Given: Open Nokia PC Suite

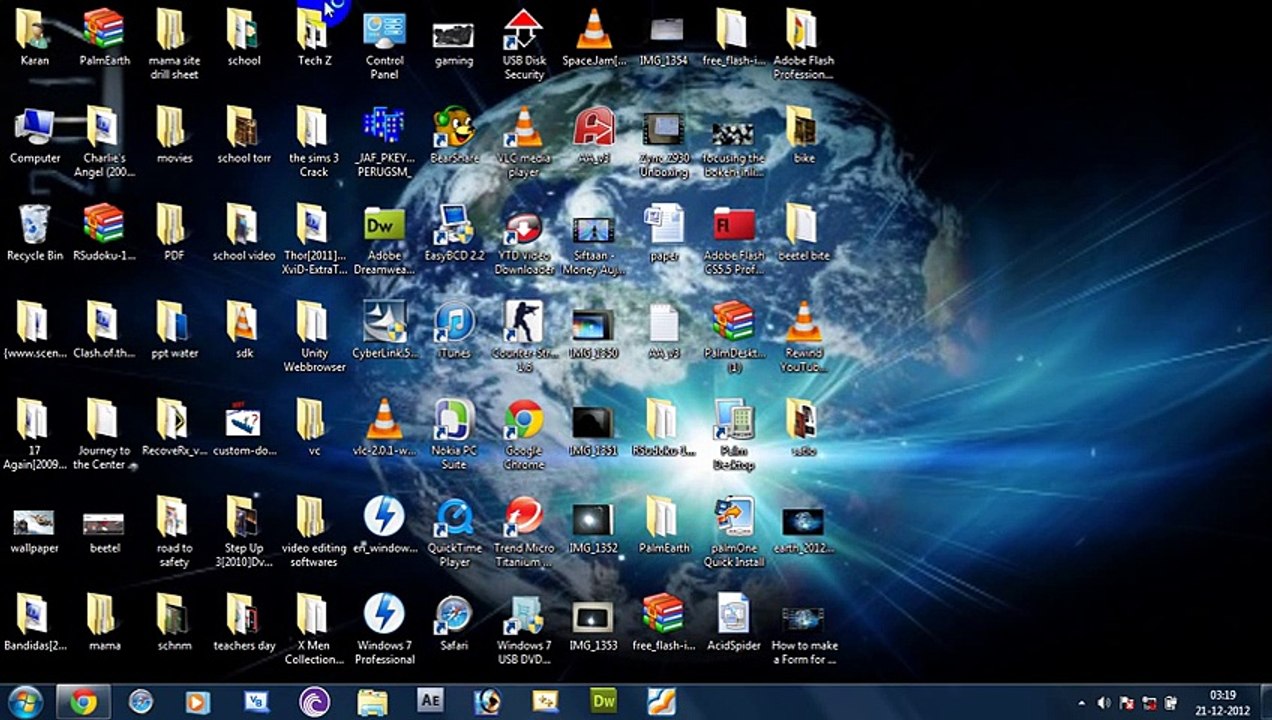Looking at the screenshot, I should tap(454, 435).
